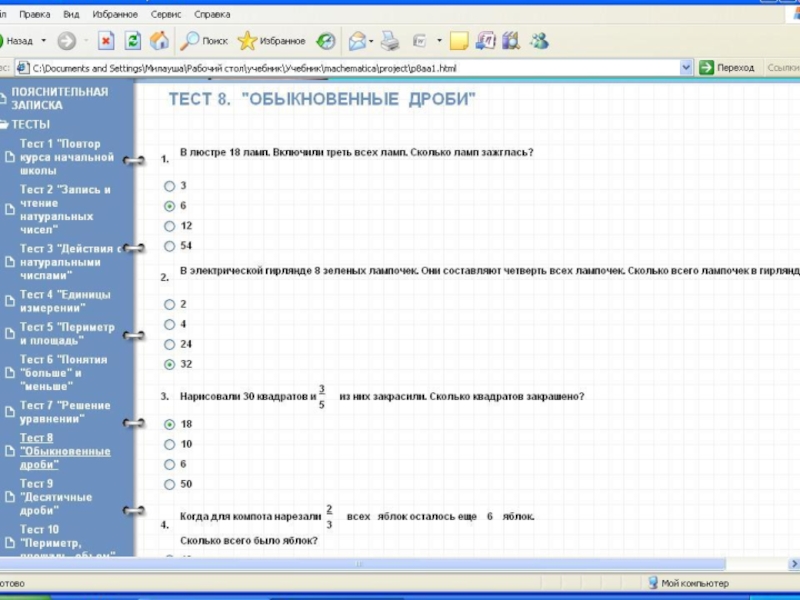Open the Правка menu

(35, 14)
